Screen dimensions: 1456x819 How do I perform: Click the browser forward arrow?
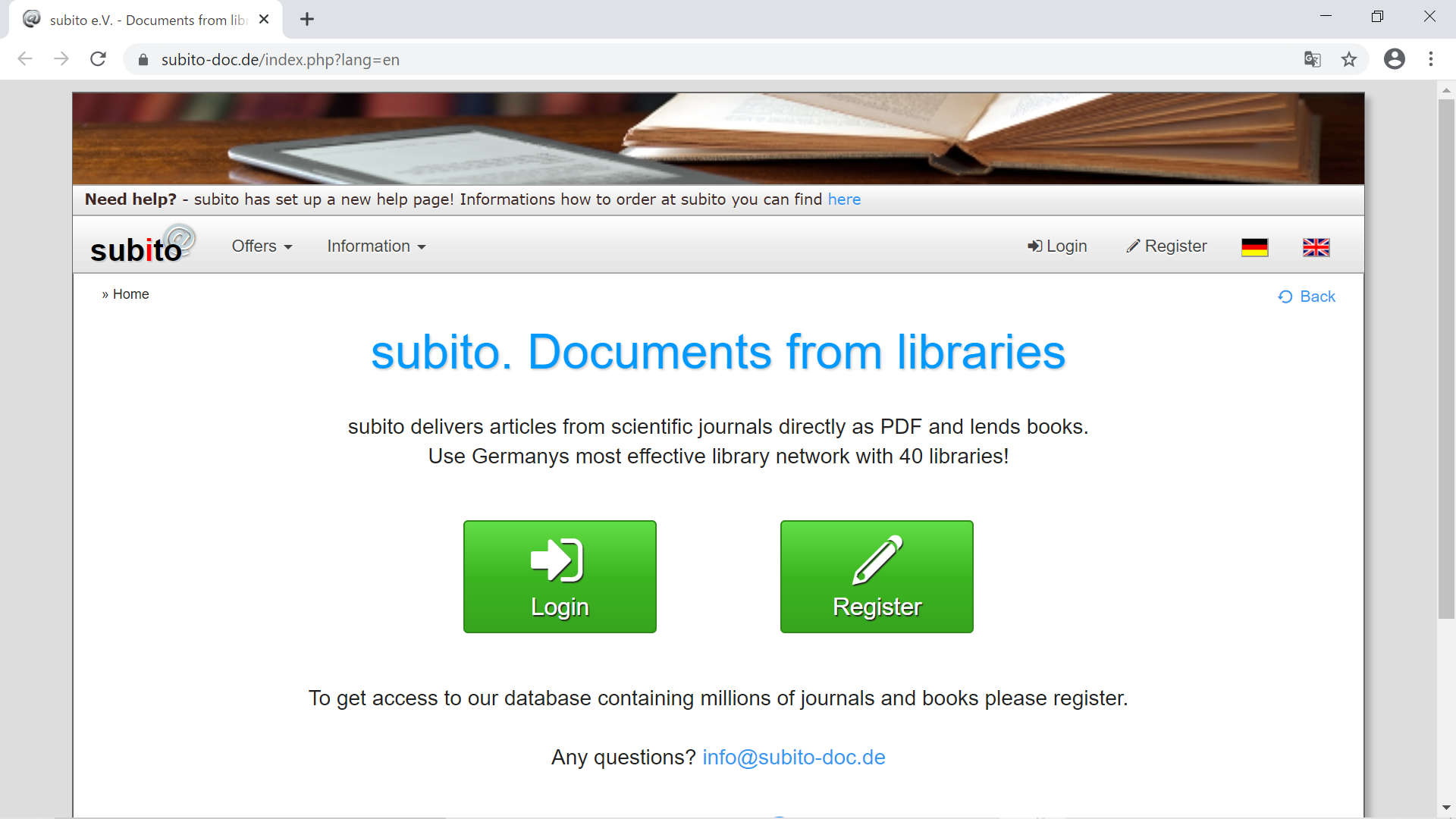tap(61, 59)
